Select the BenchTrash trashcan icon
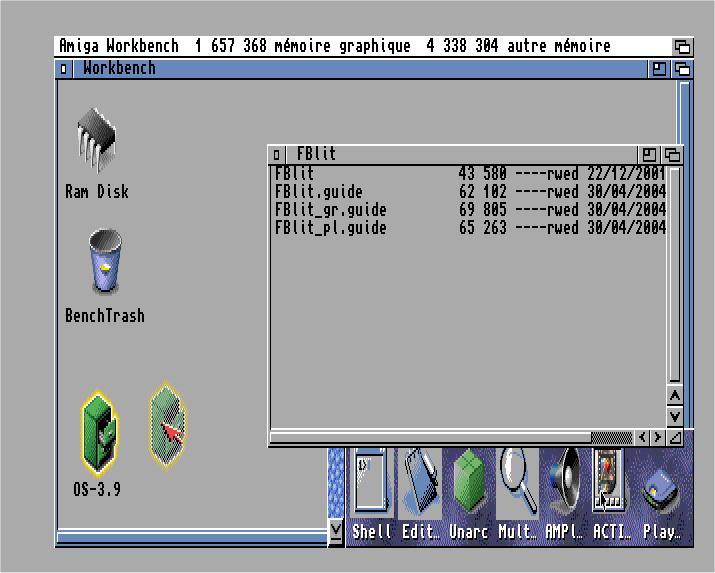Viewport: 715px width, 573px height. click(x=105, y=261)
